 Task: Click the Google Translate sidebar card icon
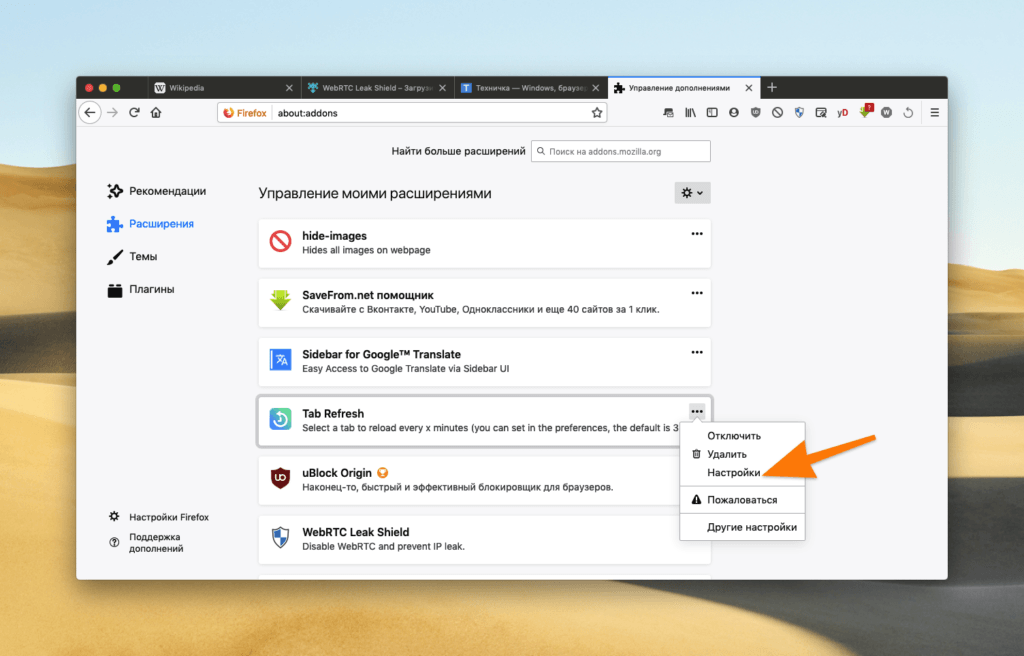tap(280, 360)
